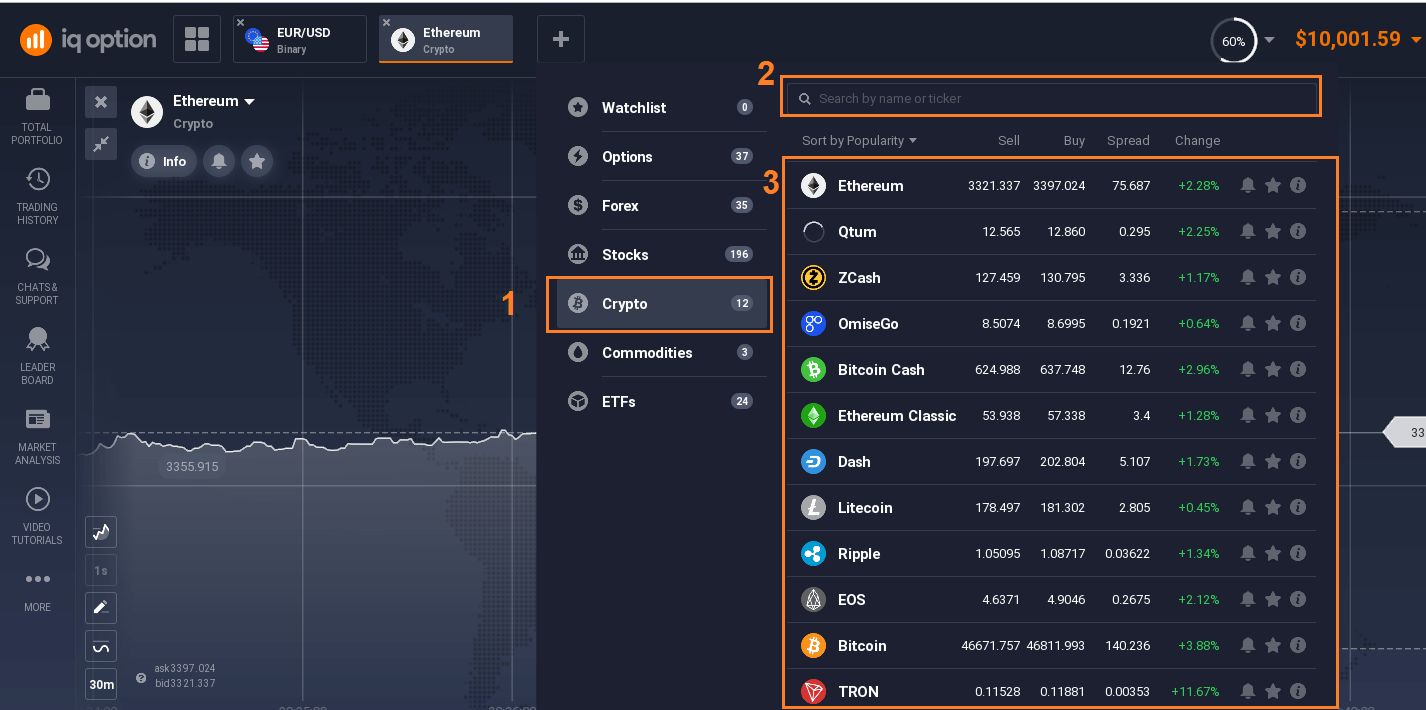
Task: Toggle favorite star next to chart Info button
Action: tap(257, 161)
